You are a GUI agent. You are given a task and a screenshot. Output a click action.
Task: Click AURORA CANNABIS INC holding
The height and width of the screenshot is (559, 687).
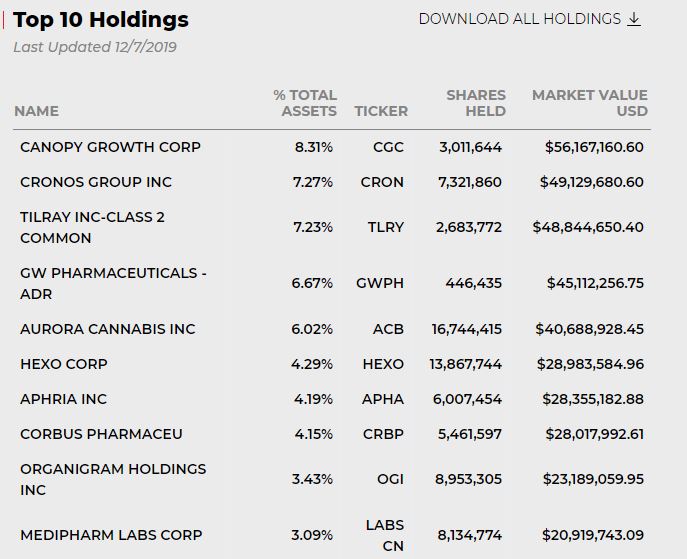tap(108, 329)
